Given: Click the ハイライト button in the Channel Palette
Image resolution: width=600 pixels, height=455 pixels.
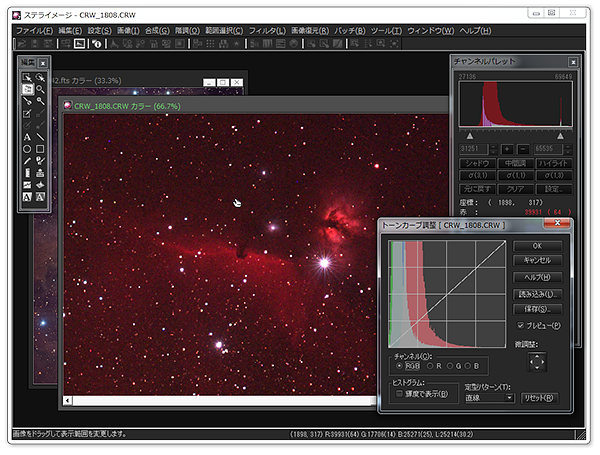Looking at the screenshot, I should [x=554, y=163].
